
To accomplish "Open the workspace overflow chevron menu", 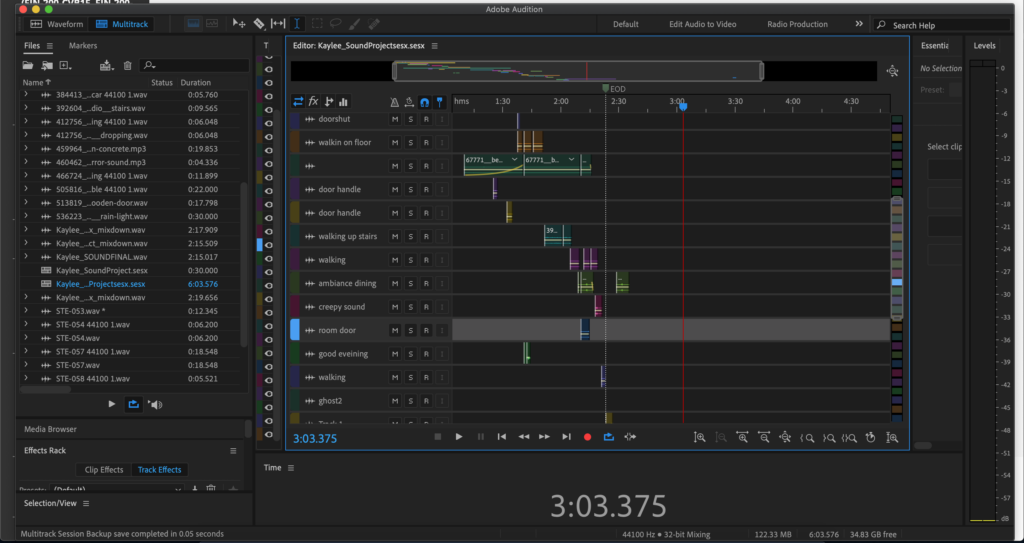I will coord(858,24).
